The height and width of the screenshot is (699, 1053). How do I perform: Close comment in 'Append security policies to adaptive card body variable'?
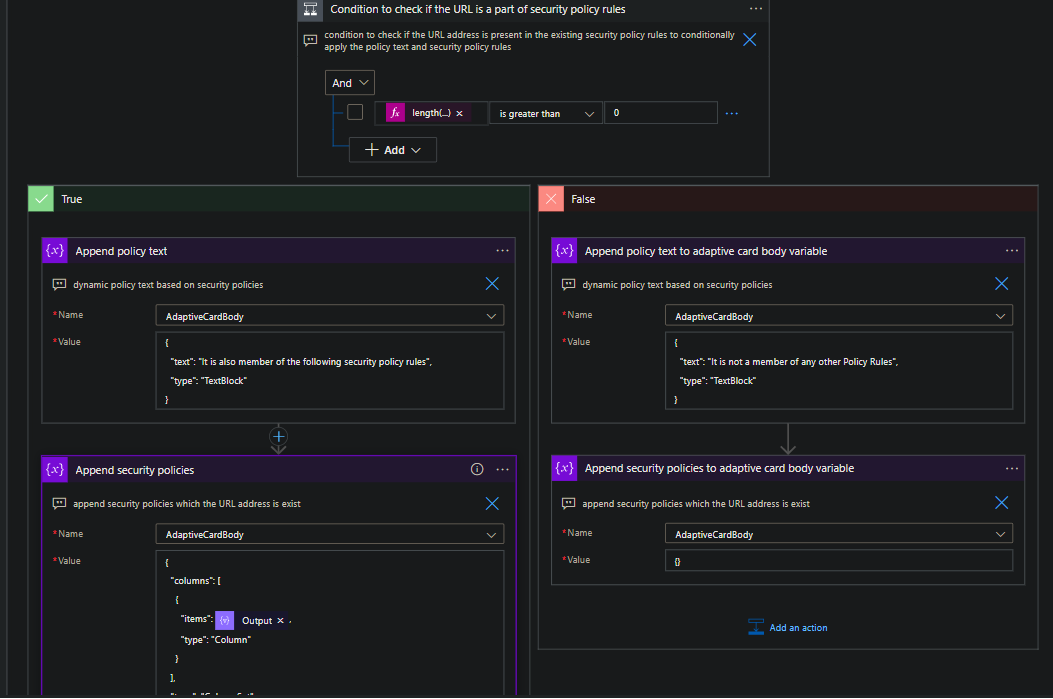[x=1001, y=503]
